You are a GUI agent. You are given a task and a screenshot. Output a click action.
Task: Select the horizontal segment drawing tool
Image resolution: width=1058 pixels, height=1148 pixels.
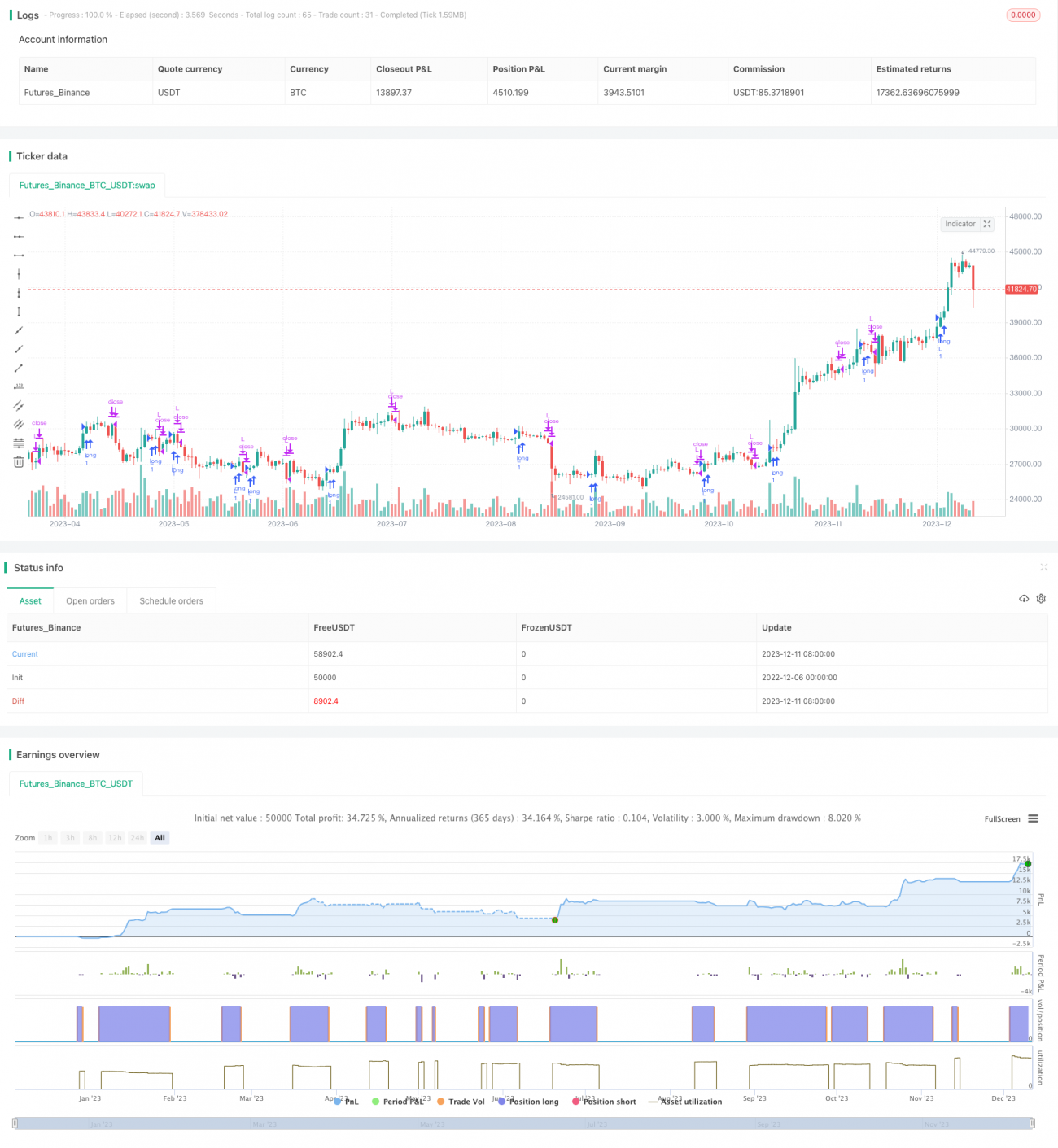click(x=19, y=255)
